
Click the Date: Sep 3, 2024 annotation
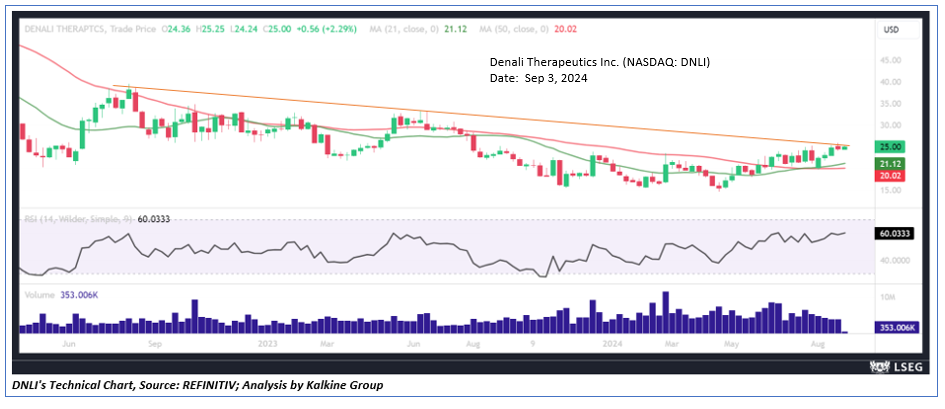pos(538,78)
